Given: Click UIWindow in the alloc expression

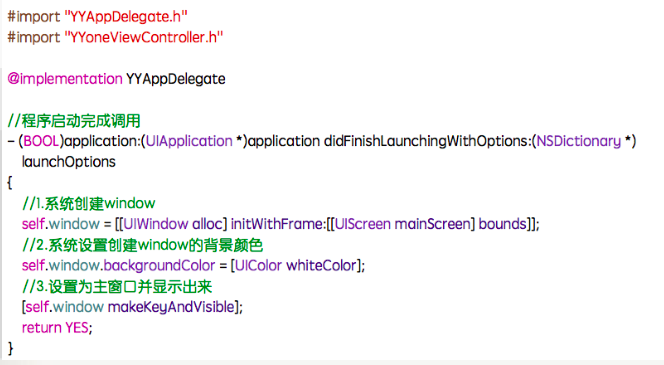Looking at the screenshot, I should pyautogui.click(x=156, y=224).
